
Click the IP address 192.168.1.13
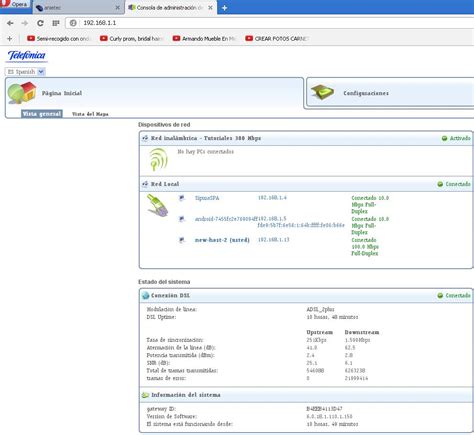274,240
